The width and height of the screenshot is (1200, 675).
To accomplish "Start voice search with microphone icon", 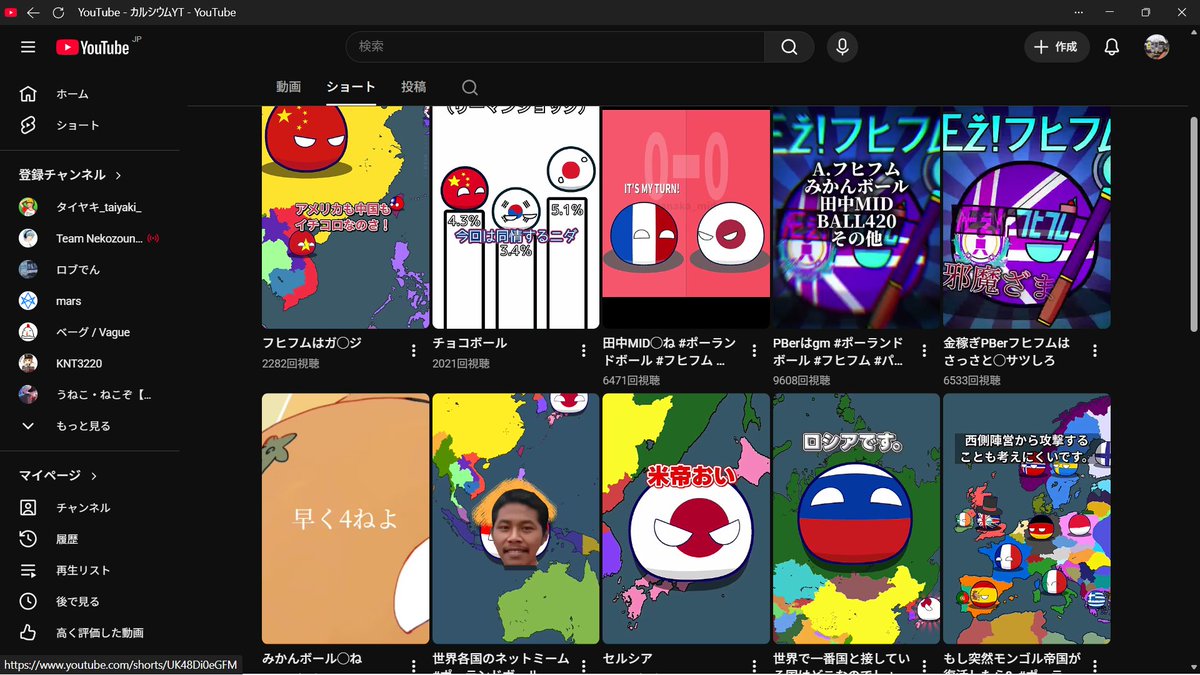I will (842, 47).
